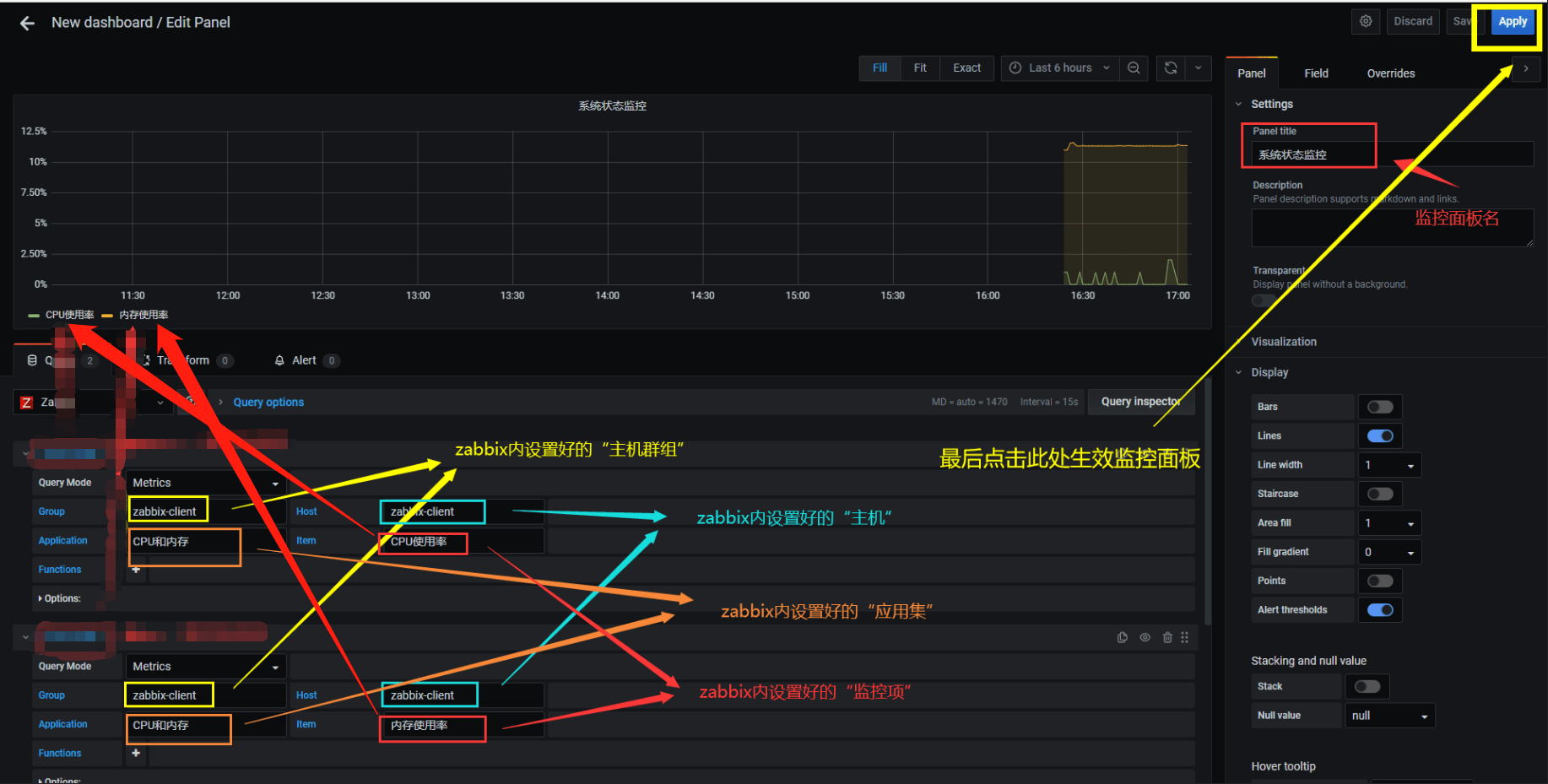
Task: Switch to the Panel tab
Action: [1252, 73]
